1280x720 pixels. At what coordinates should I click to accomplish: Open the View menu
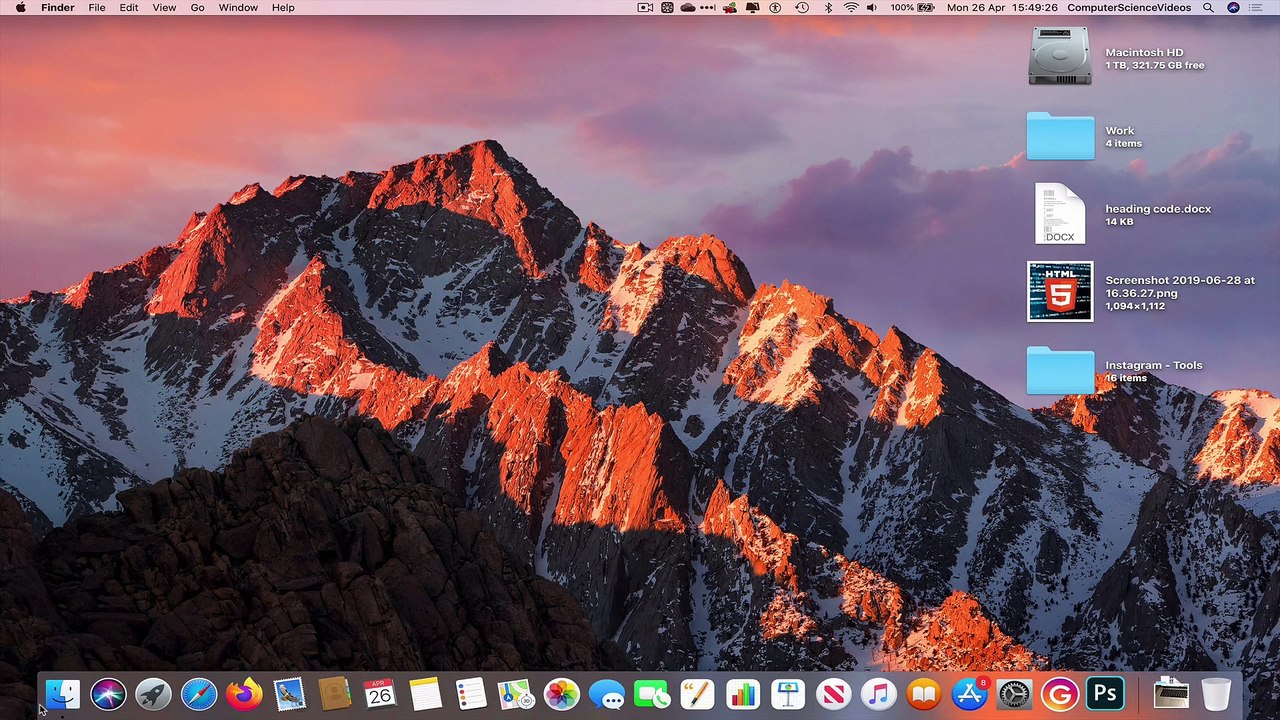(x=164, y=7)
